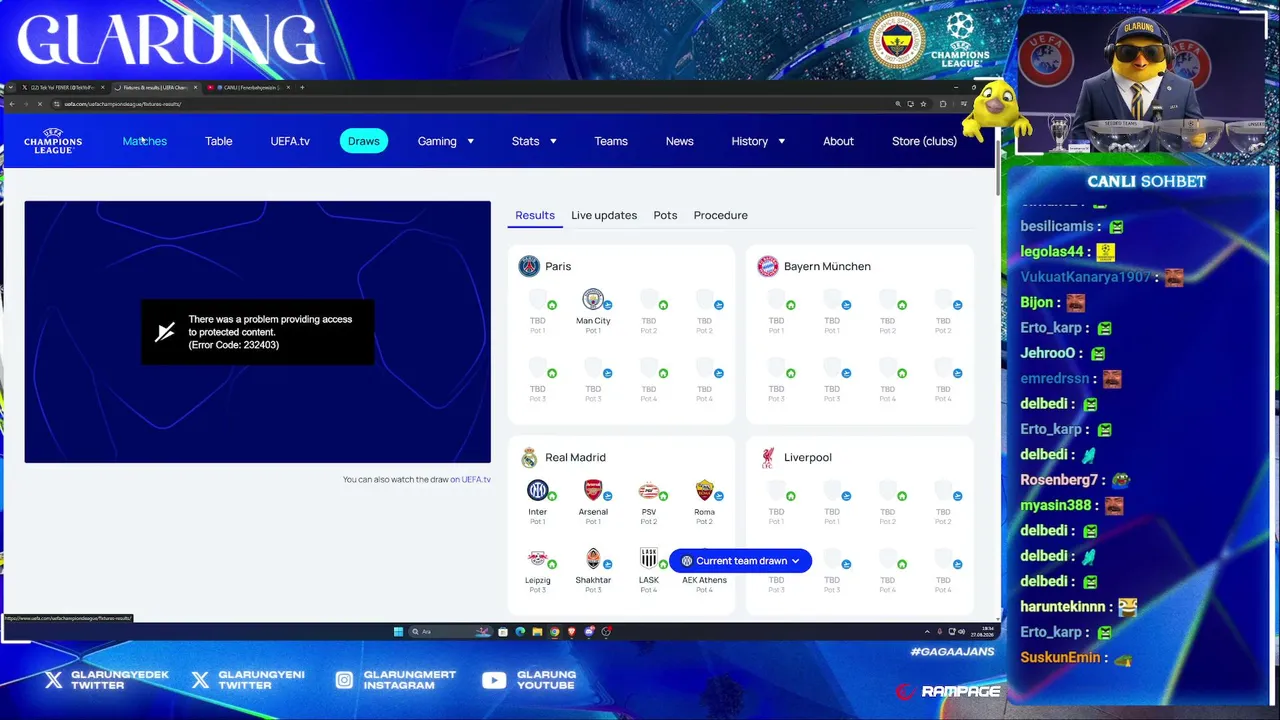
Task: Click the Bayern München team name heading
Action: [x=827, y=266]
